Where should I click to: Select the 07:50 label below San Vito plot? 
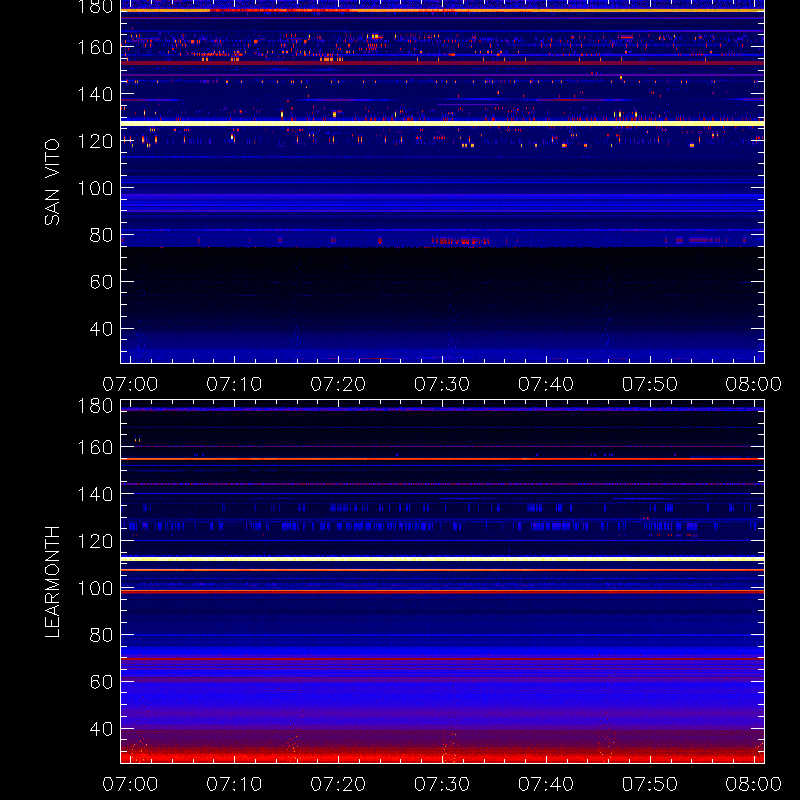tap(649, 384)
